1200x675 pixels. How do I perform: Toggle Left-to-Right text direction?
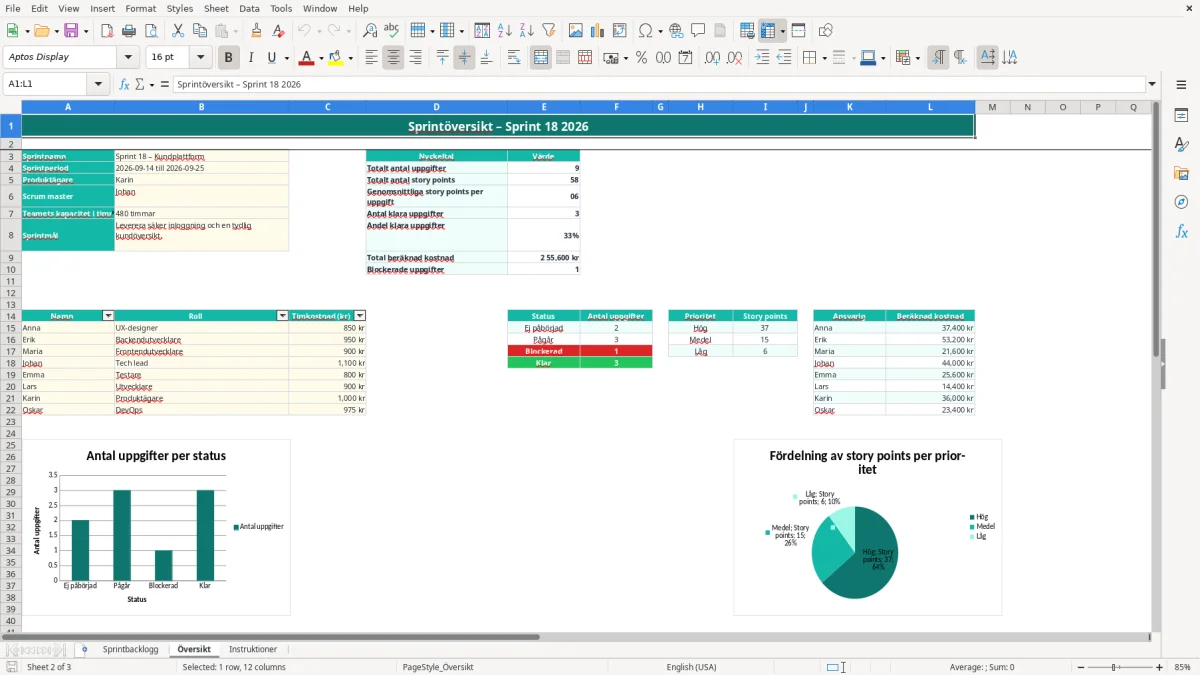938,58
